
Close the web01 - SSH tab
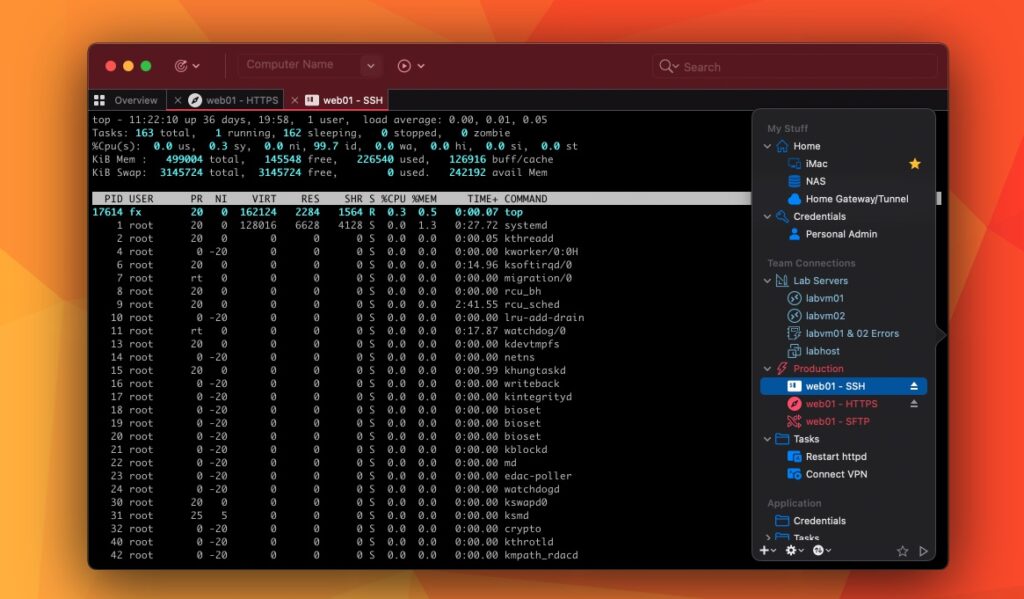click(295, 100)
